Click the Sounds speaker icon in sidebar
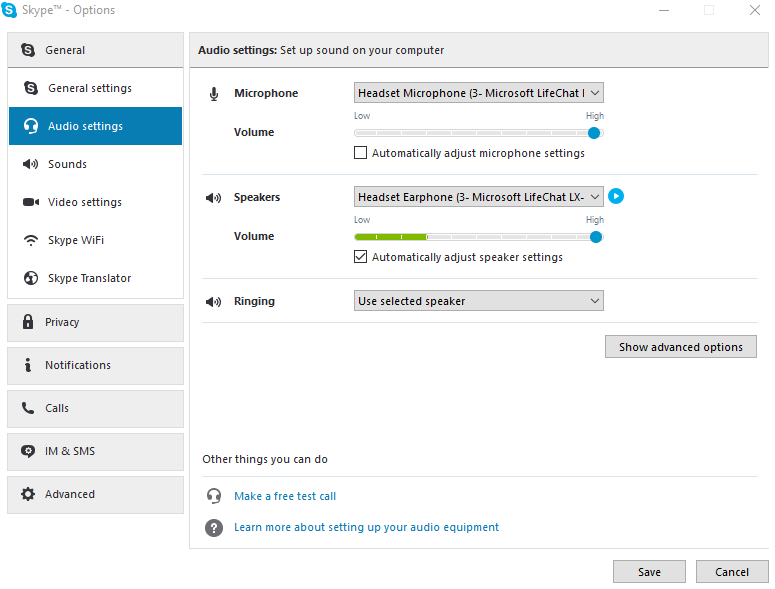The width and height of the screenshot is (775, 589). click(30, 164)
